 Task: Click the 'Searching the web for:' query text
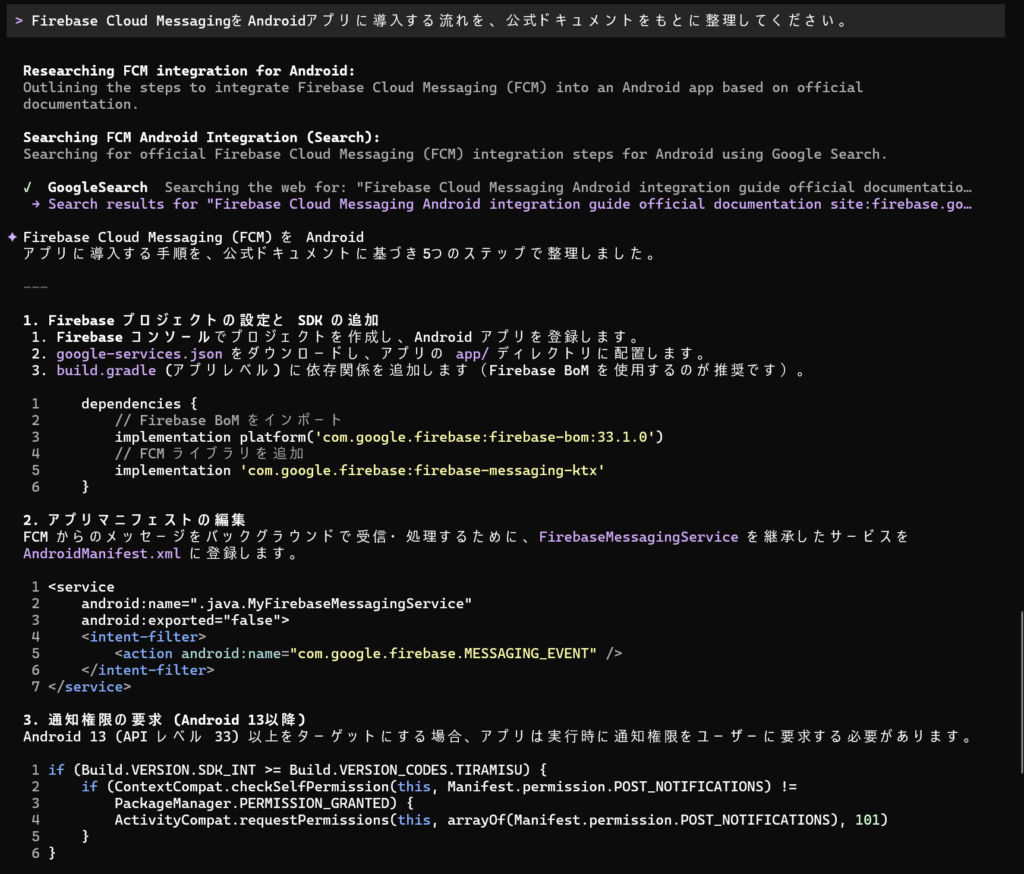coord(568,187)
